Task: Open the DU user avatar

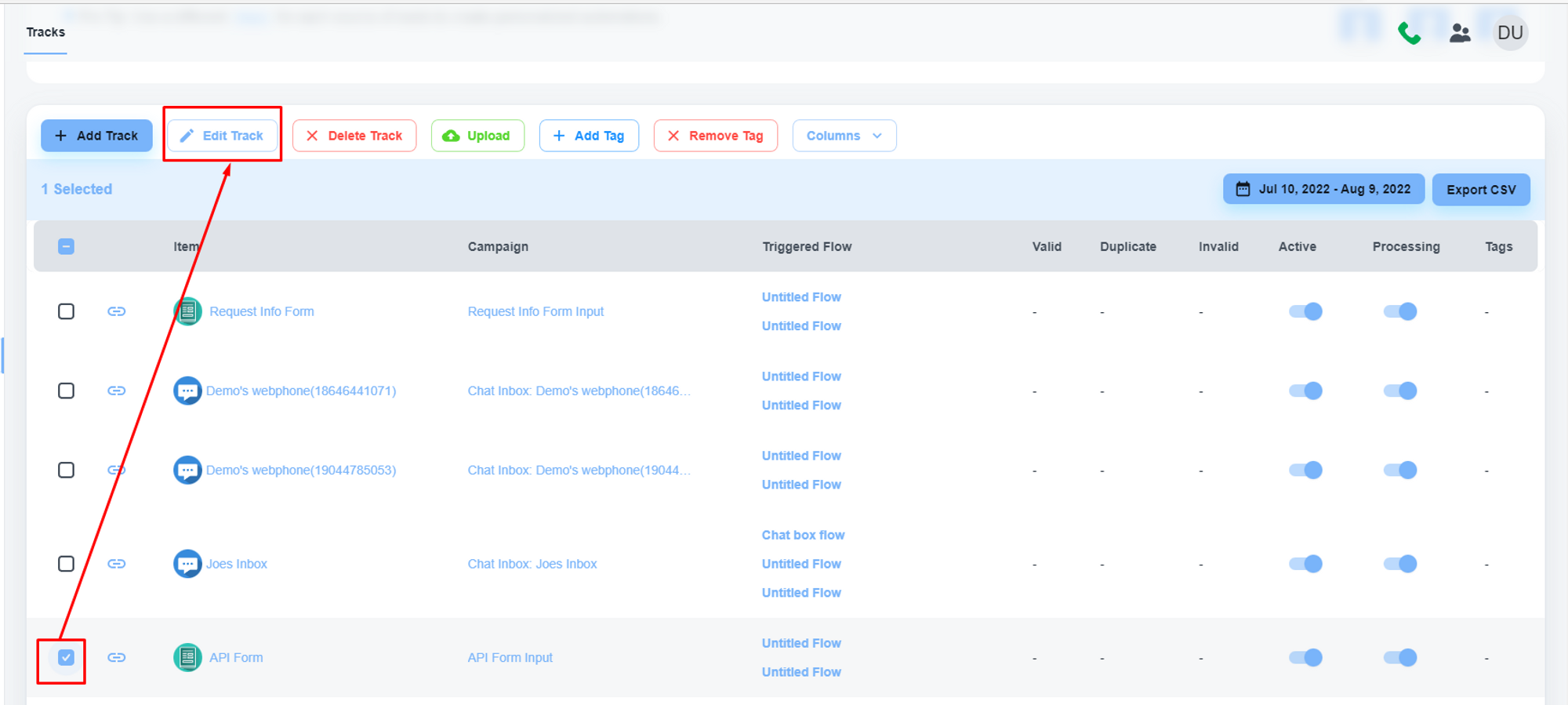Action: (x=1510, y=33)
